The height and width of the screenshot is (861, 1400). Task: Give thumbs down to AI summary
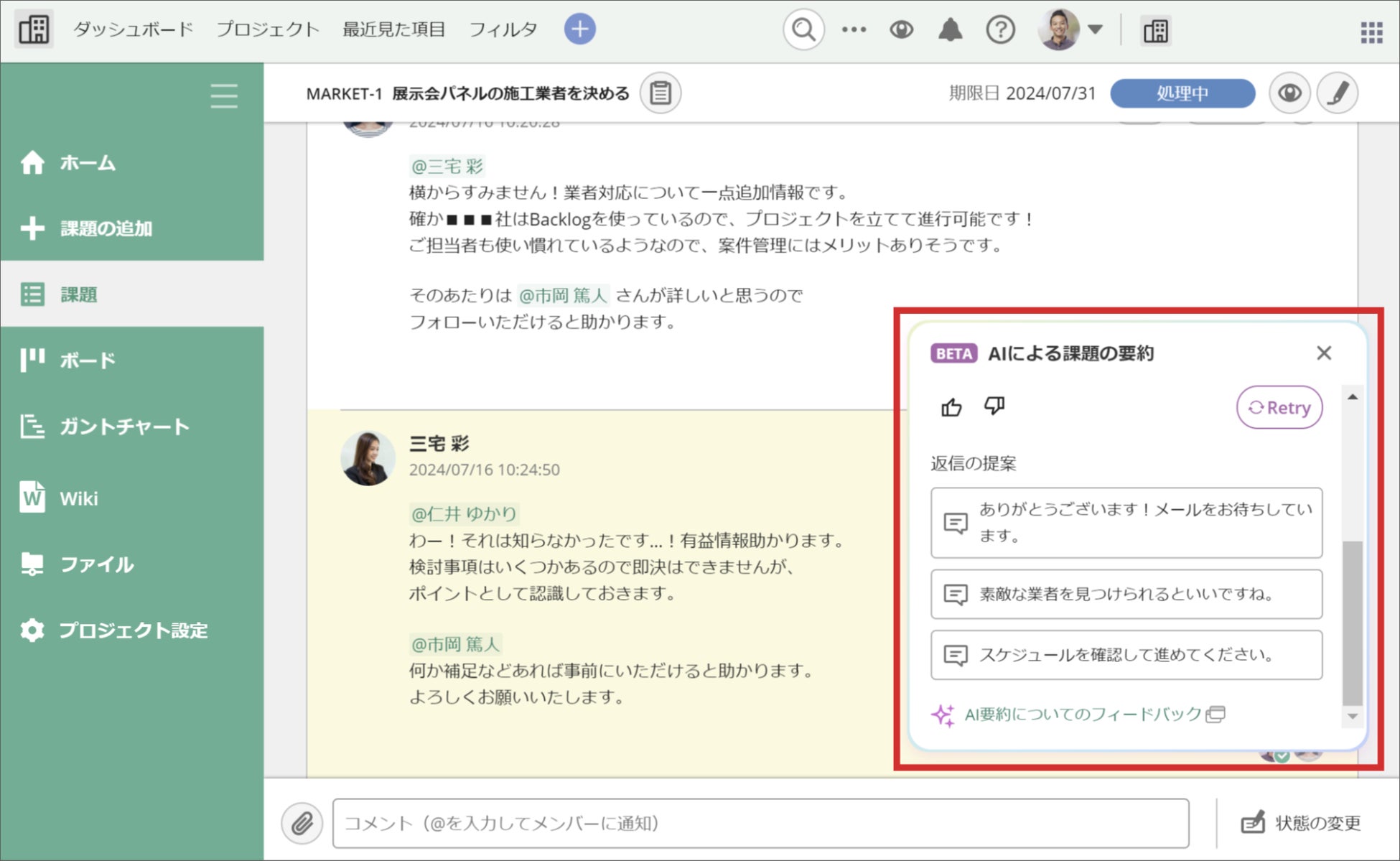994,406
